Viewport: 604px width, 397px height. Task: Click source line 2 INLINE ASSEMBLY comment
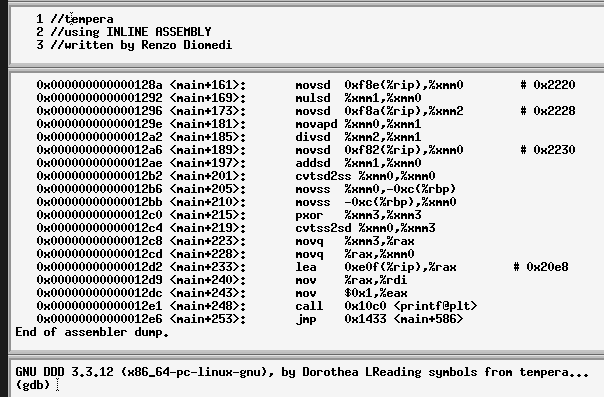pos(131,32)
